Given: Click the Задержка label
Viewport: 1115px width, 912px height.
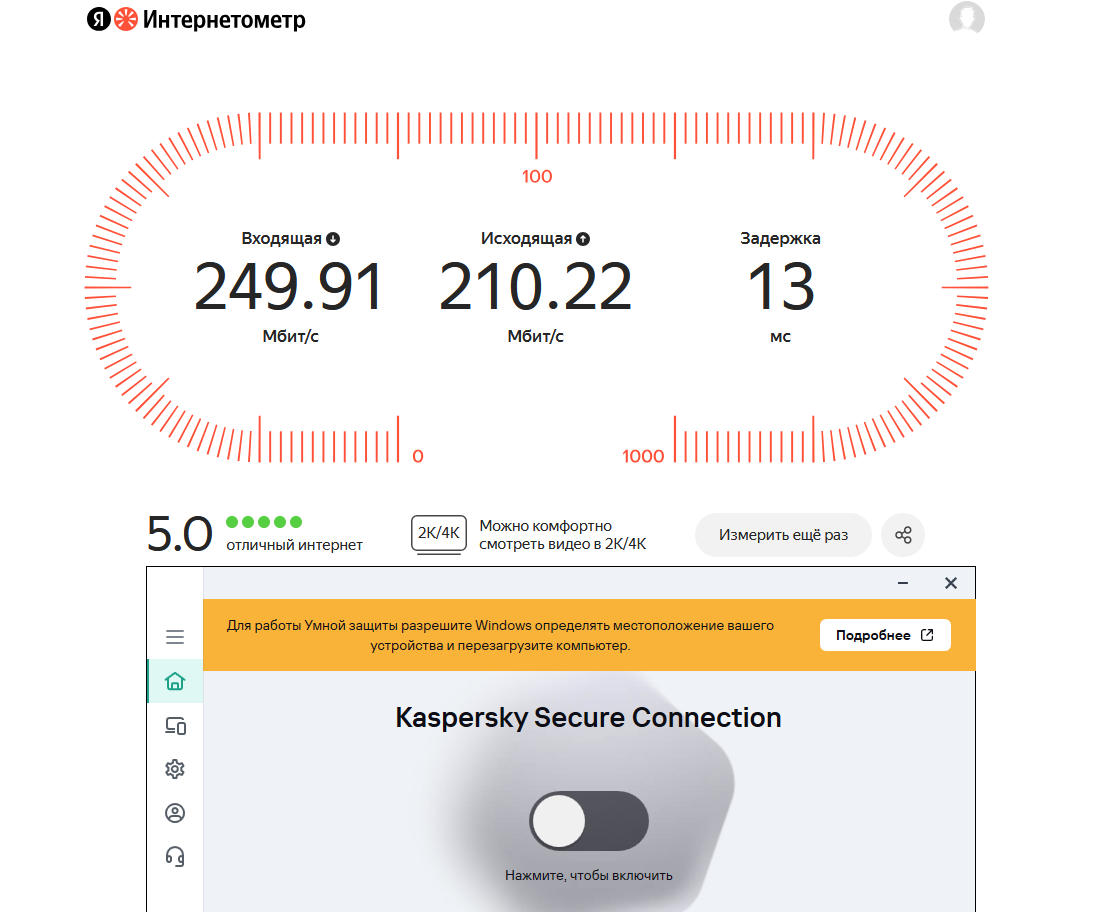Looking at the screenshot, I should point(780,238).
